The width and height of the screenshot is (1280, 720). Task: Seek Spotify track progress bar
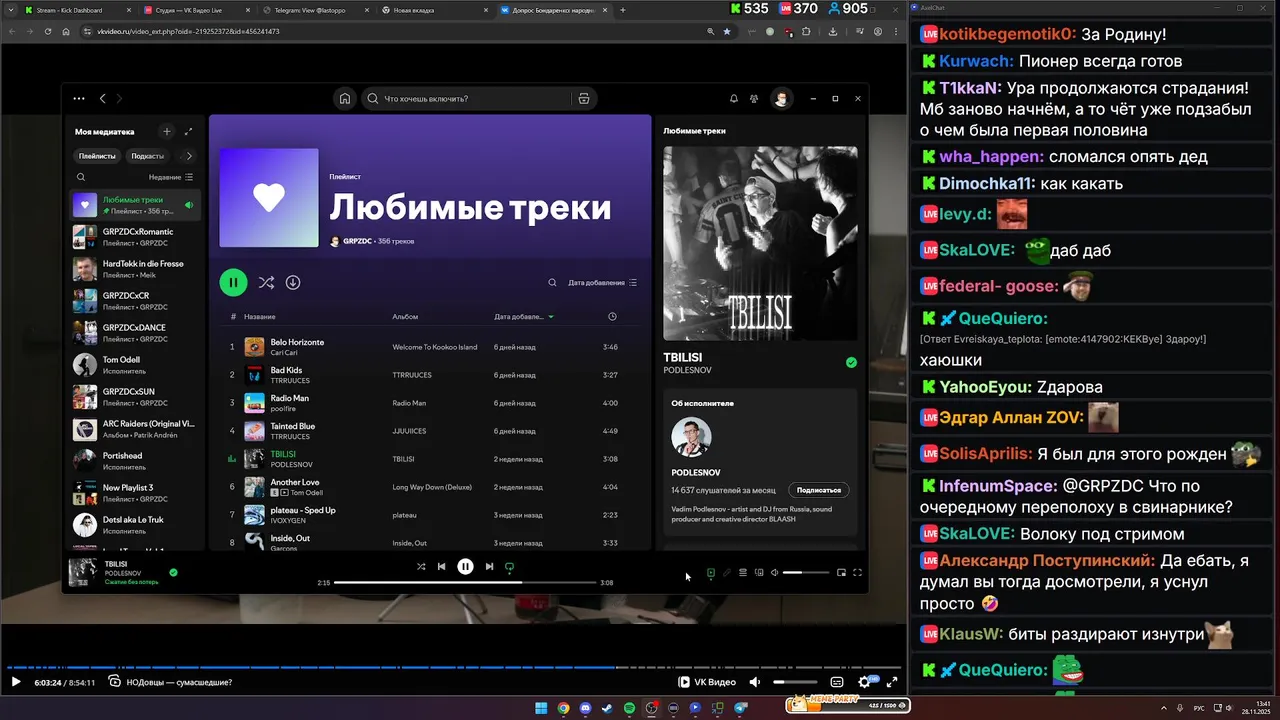click(x=465, y=582)
